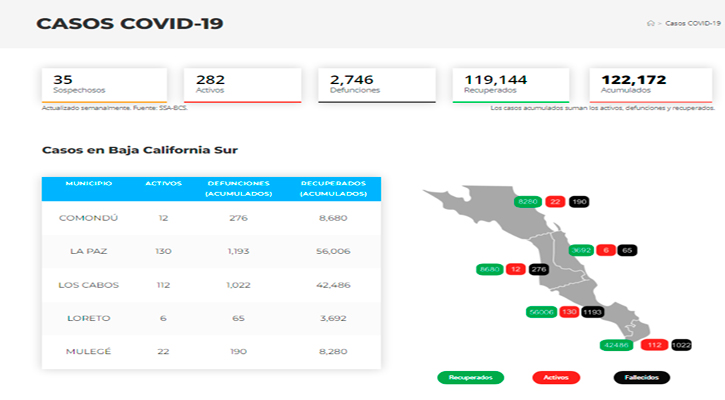Select the 35 Sospechosos stat card

tap(104, 86)
